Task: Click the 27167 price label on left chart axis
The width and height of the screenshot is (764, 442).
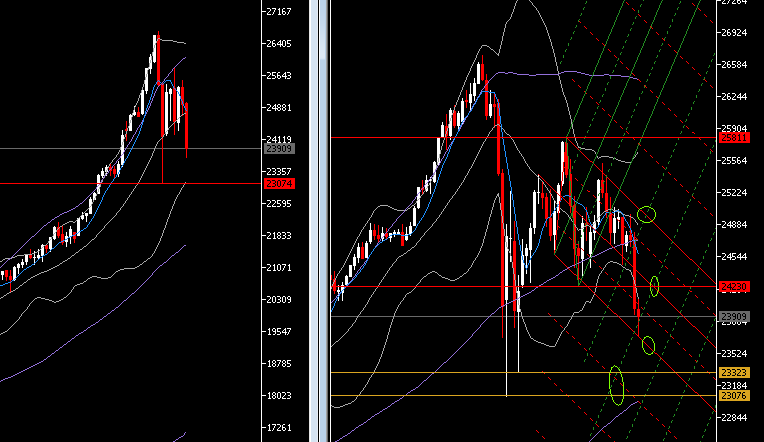Action: click(278, 12)
